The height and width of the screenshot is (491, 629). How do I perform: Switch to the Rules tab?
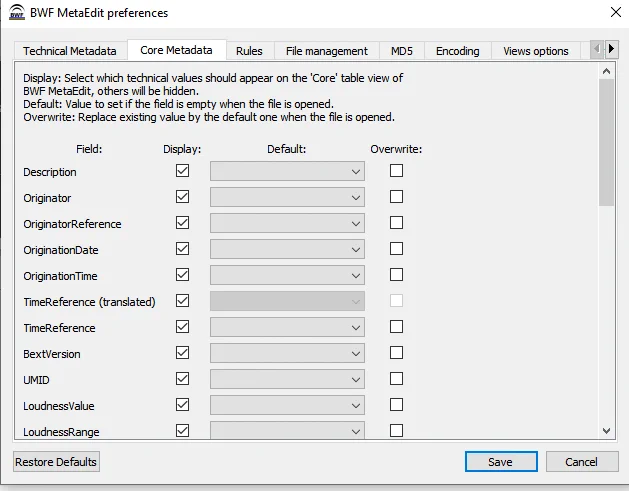249,51
